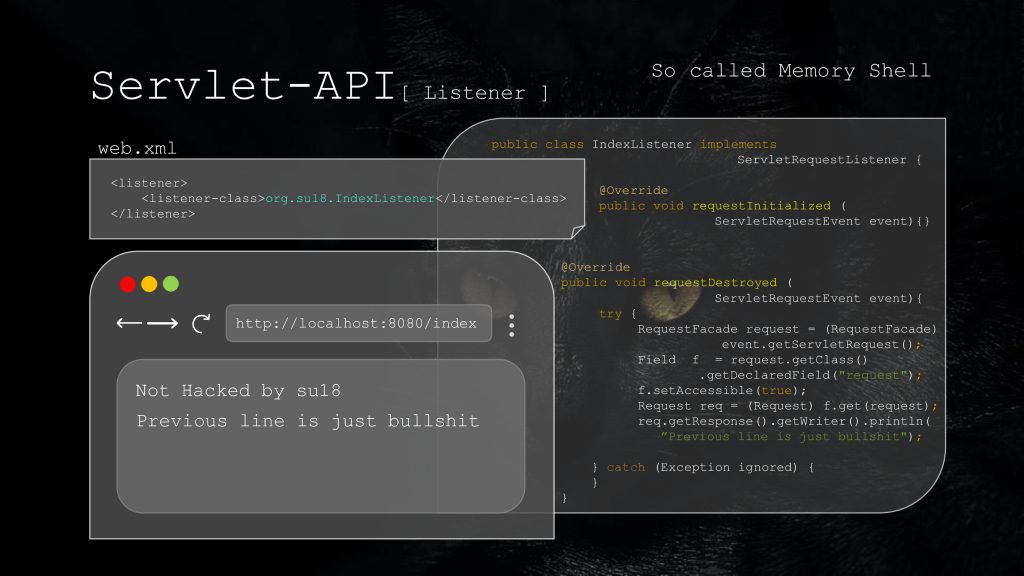Click "Request req = (Request) f.get(request);" line
The height and width of the screenshot is (576, 1024).
coord(787,406)
